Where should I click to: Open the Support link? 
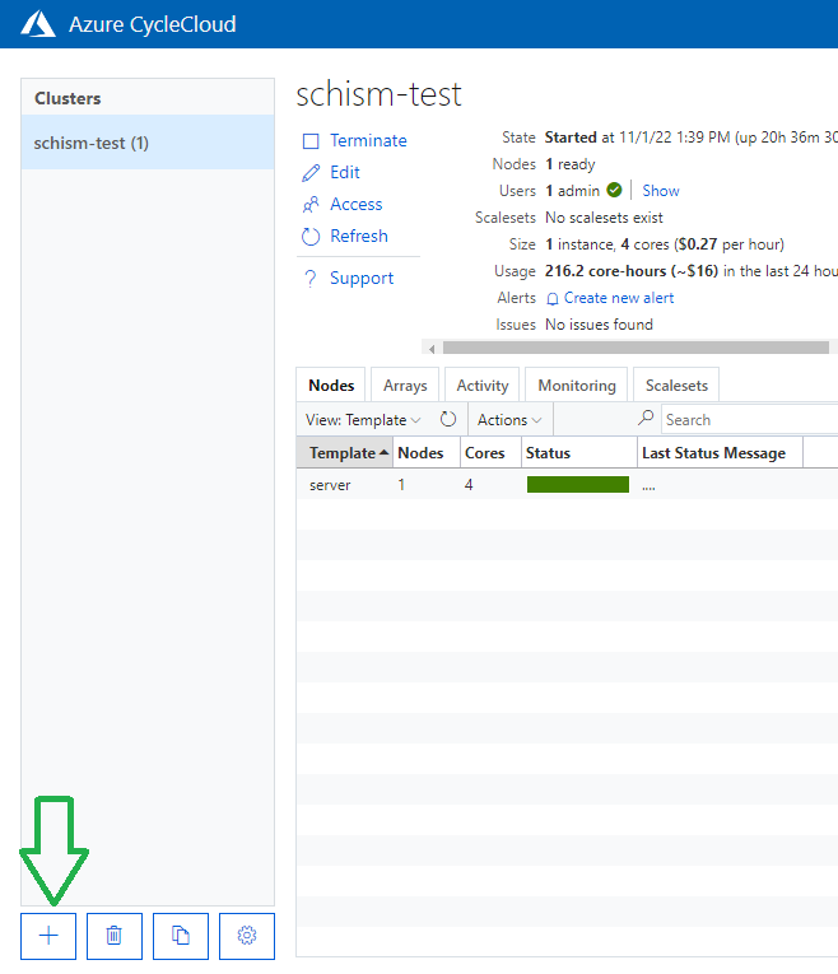(362, 278)
